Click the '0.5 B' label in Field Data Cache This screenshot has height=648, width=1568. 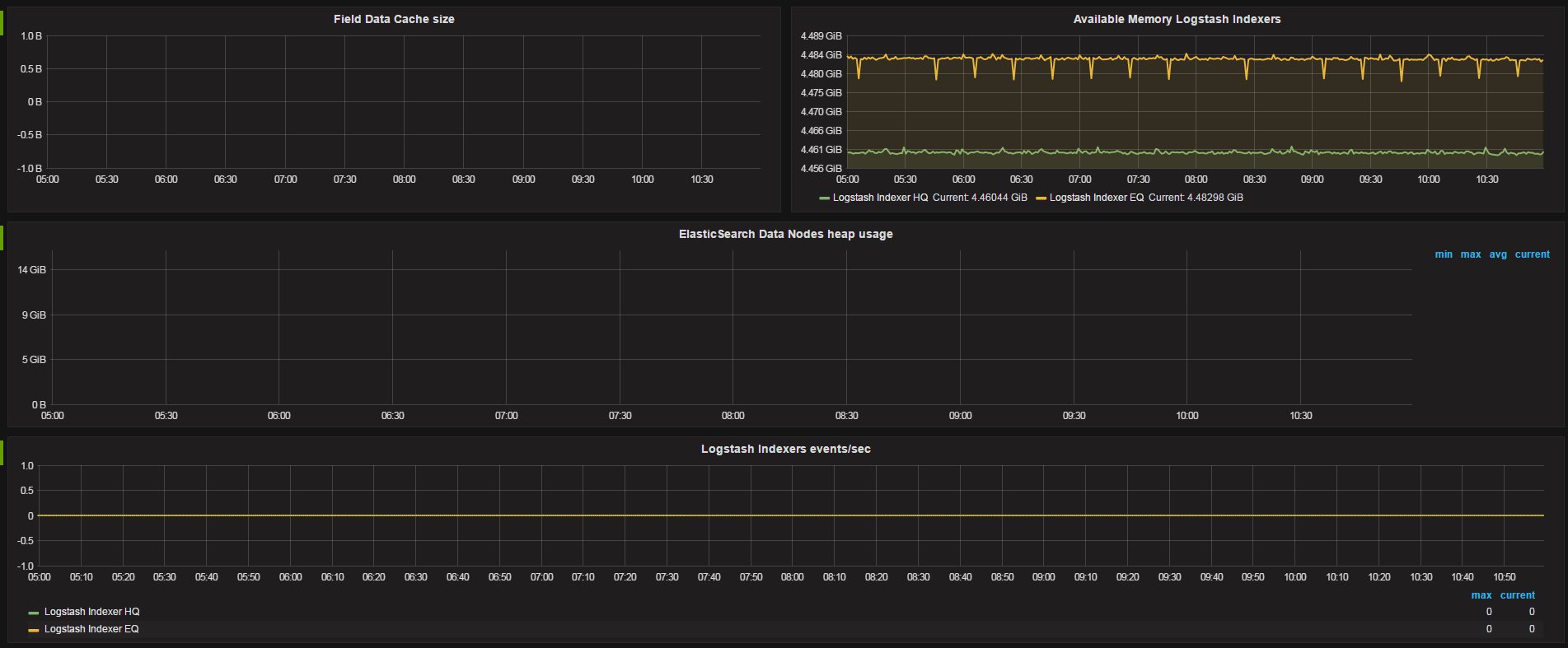click(31, 69)
